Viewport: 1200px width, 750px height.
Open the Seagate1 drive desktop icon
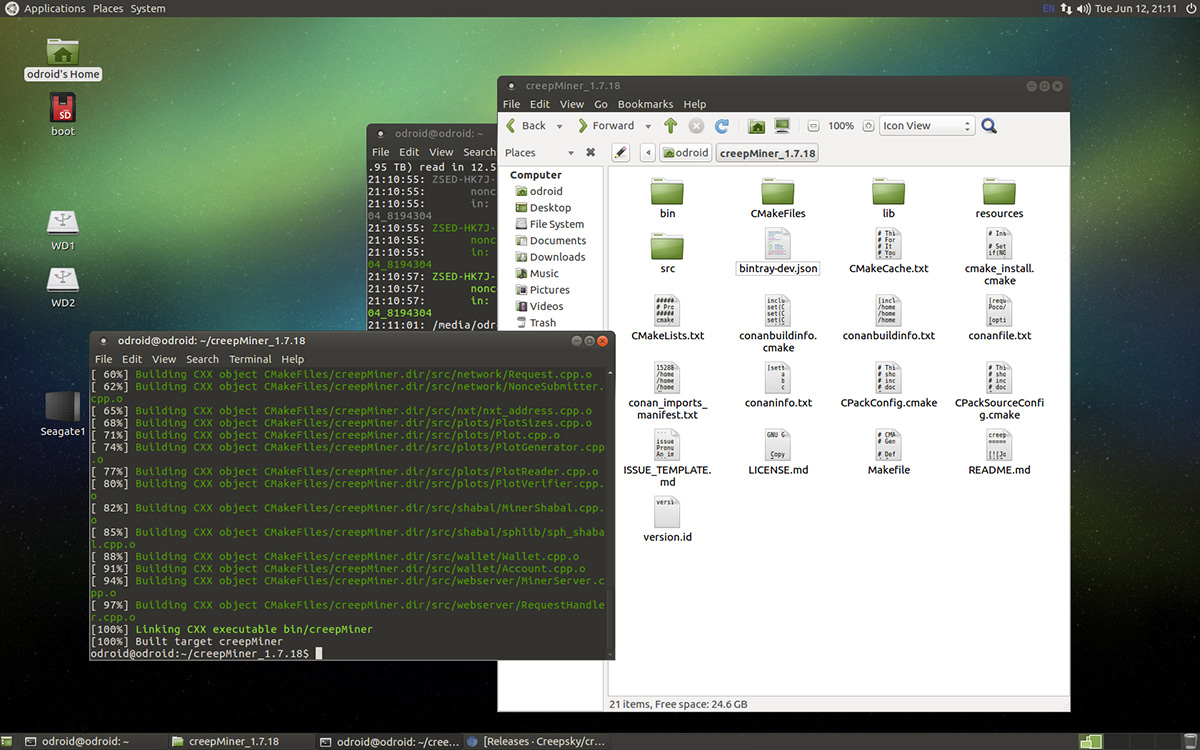point(63,414)
